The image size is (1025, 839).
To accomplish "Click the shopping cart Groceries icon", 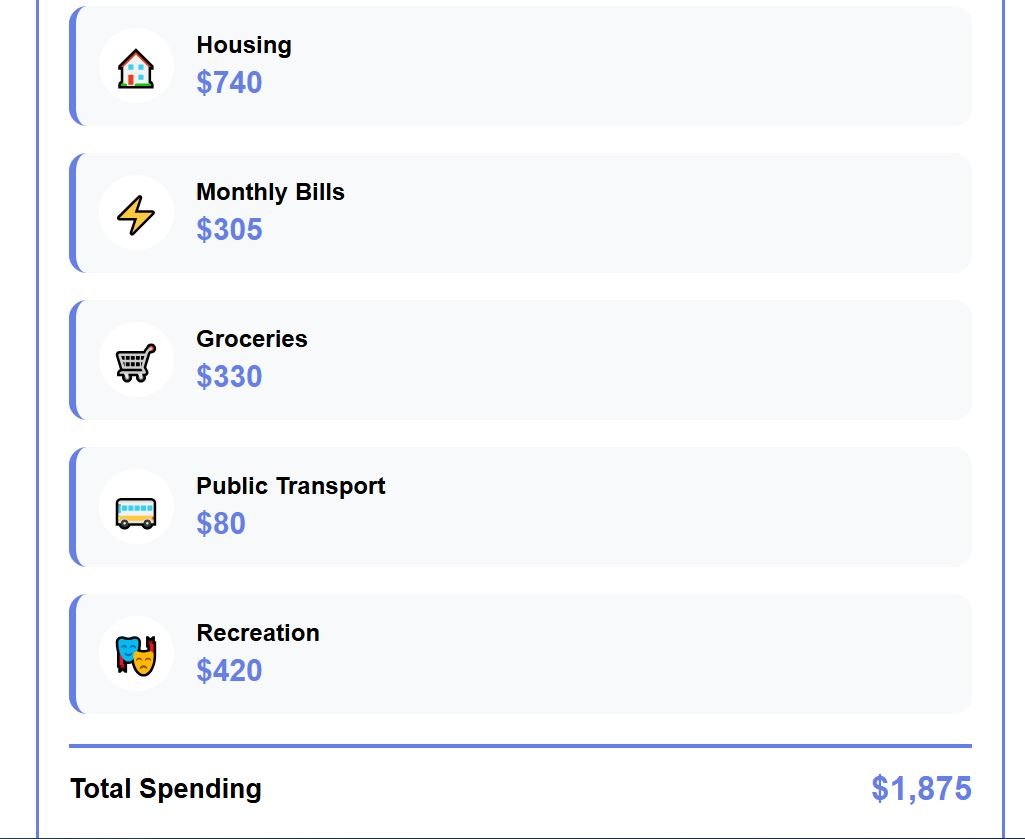I will [x=136, y=362].
